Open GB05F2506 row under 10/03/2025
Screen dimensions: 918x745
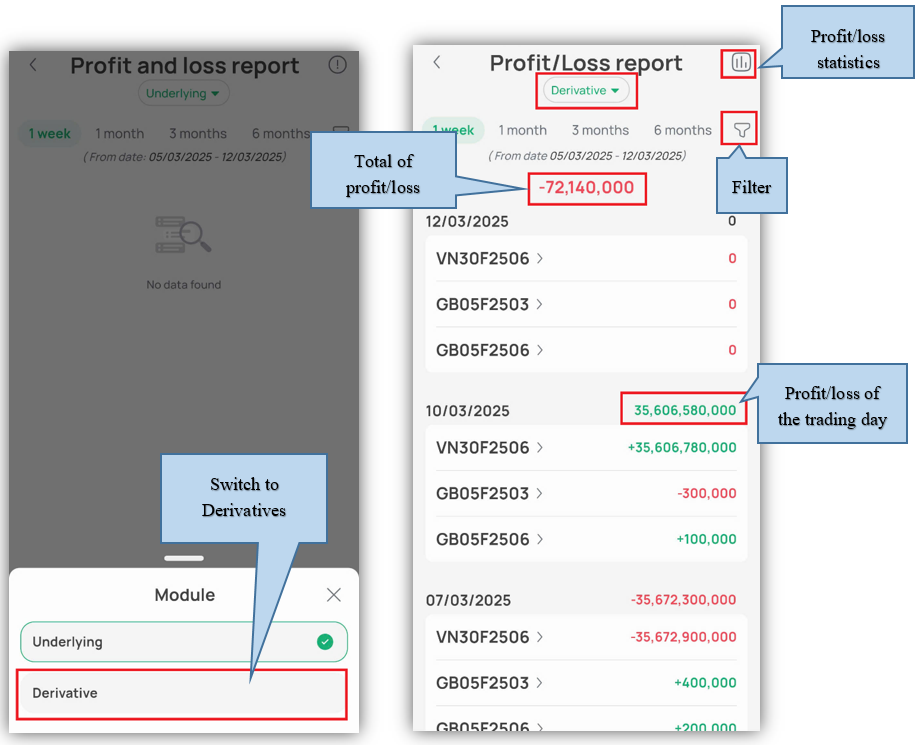click(490, 540)
